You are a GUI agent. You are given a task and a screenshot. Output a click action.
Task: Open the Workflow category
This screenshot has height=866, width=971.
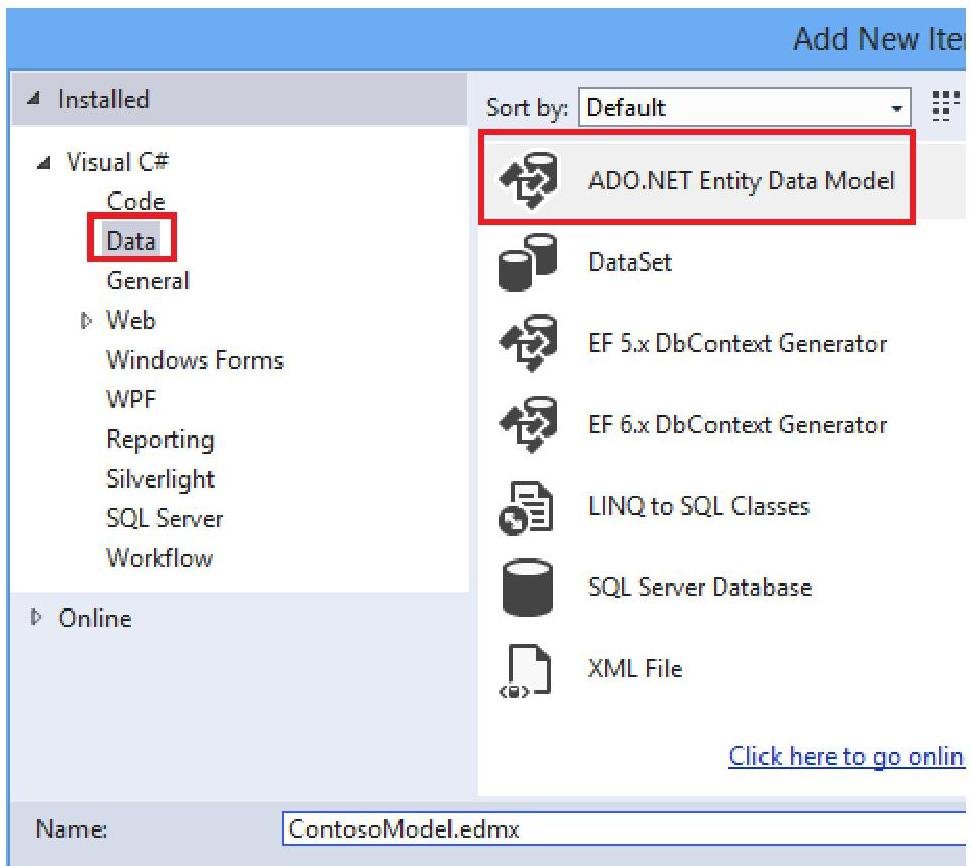(x=159, y=558)
